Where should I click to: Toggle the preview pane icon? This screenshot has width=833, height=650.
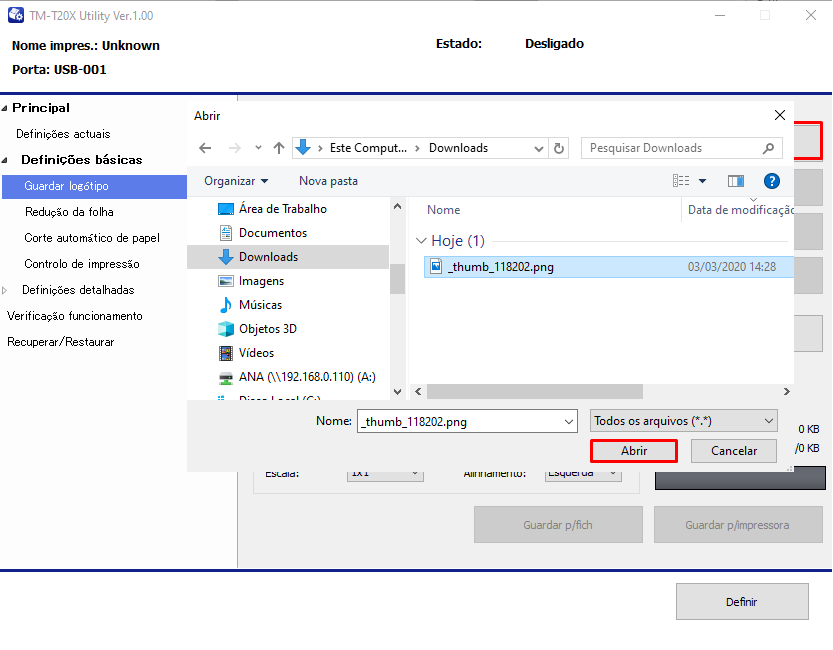click(x=736, y=182)
